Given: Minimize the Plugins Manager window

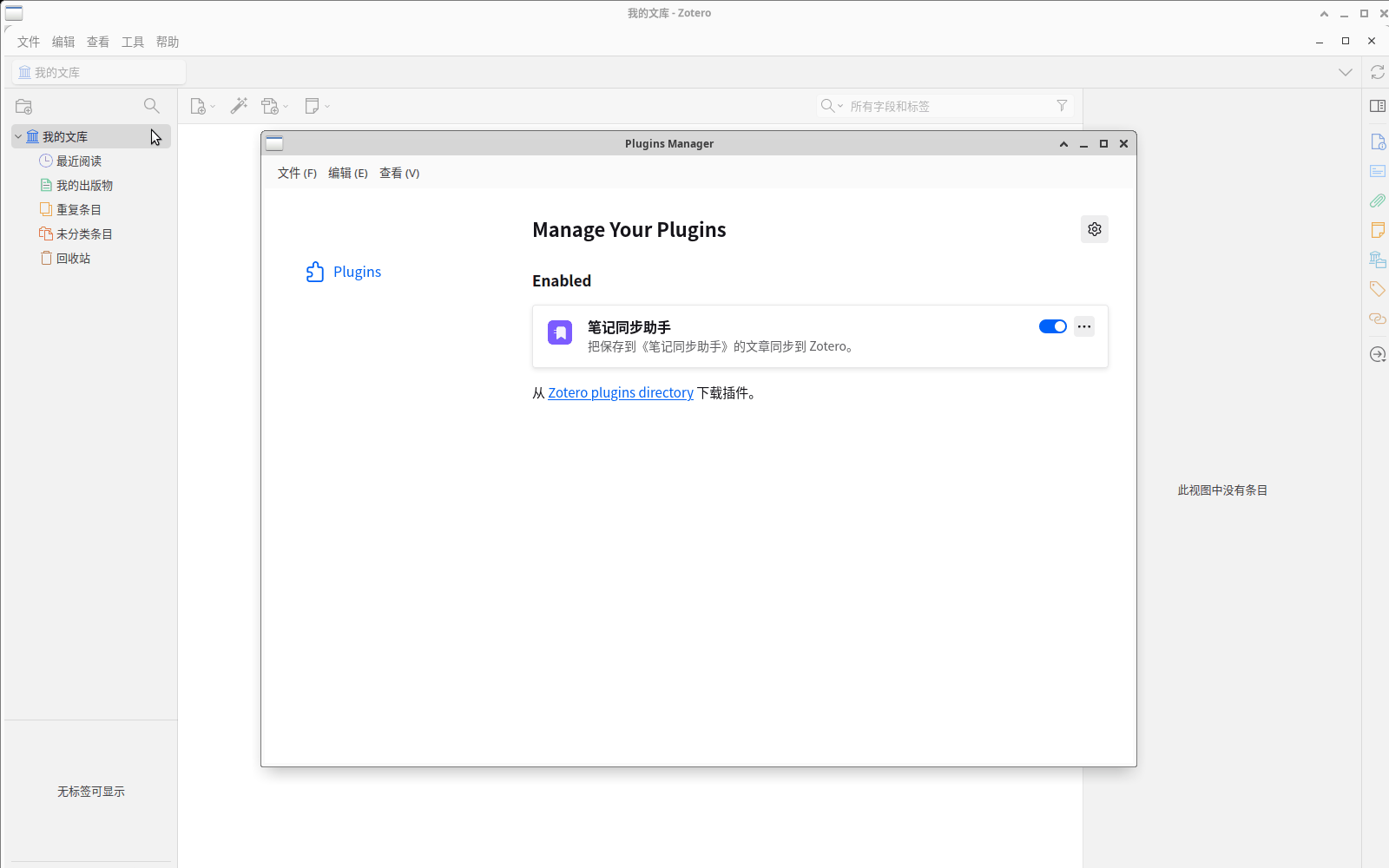Looking at the screenshot, I should click(x=1083, y=144).
